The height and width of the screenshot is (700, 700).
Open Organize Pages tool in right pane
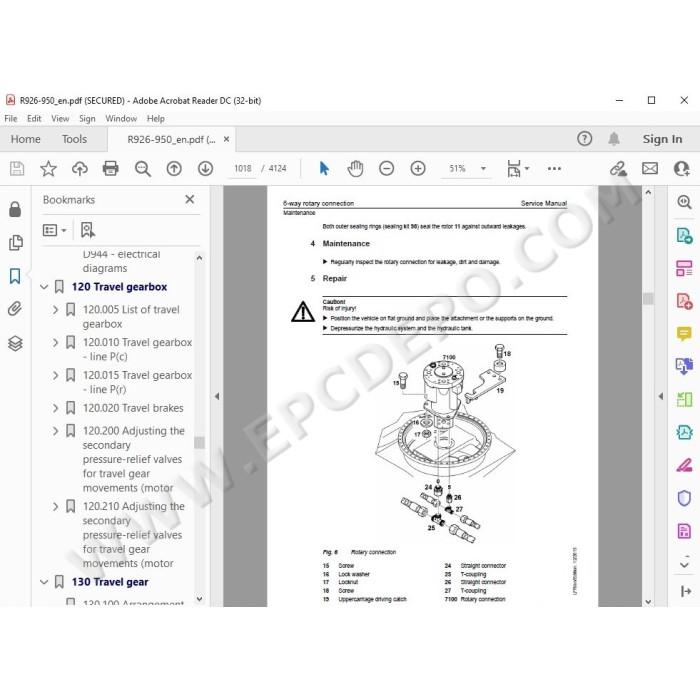tap(684, 268)
